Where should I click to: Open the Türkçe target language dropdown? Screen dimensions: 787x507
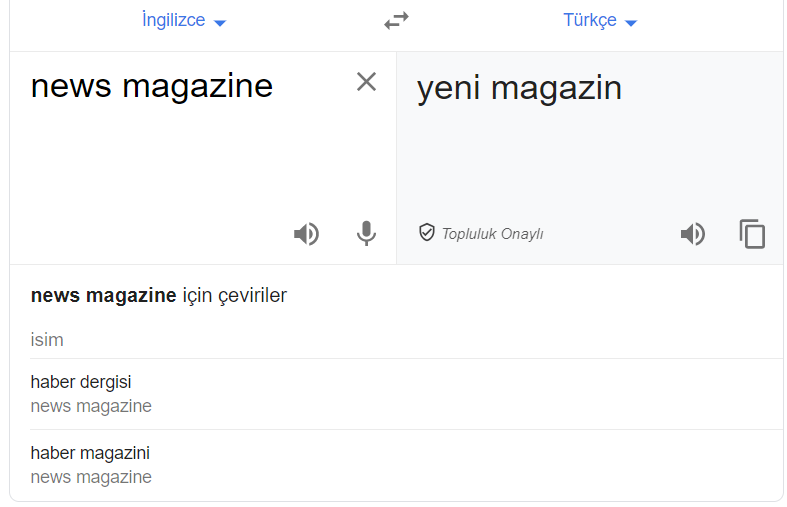click(600, 21)
